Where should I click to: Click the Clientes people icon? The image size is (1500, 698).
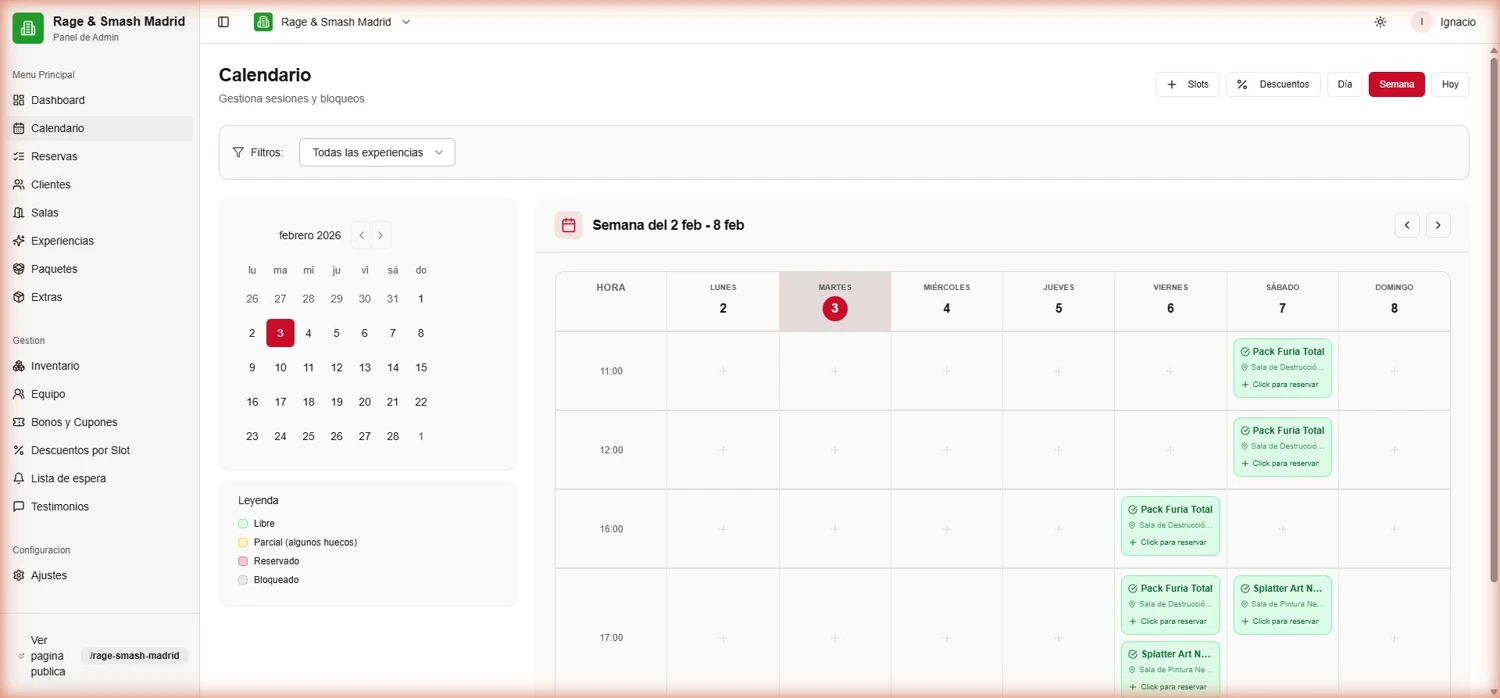19,184
